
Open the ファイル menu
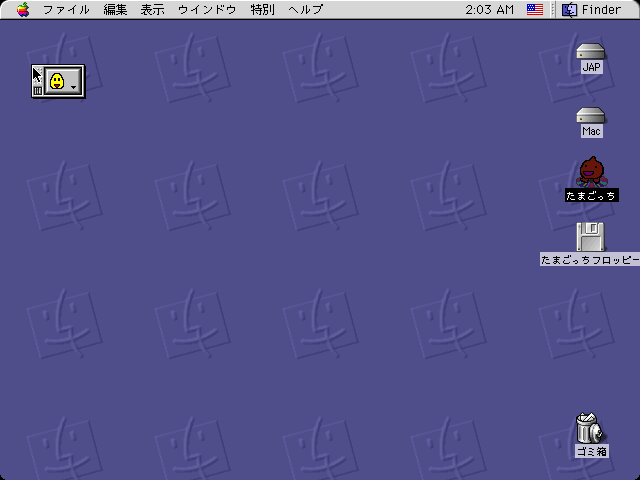[x=67, y=9]
